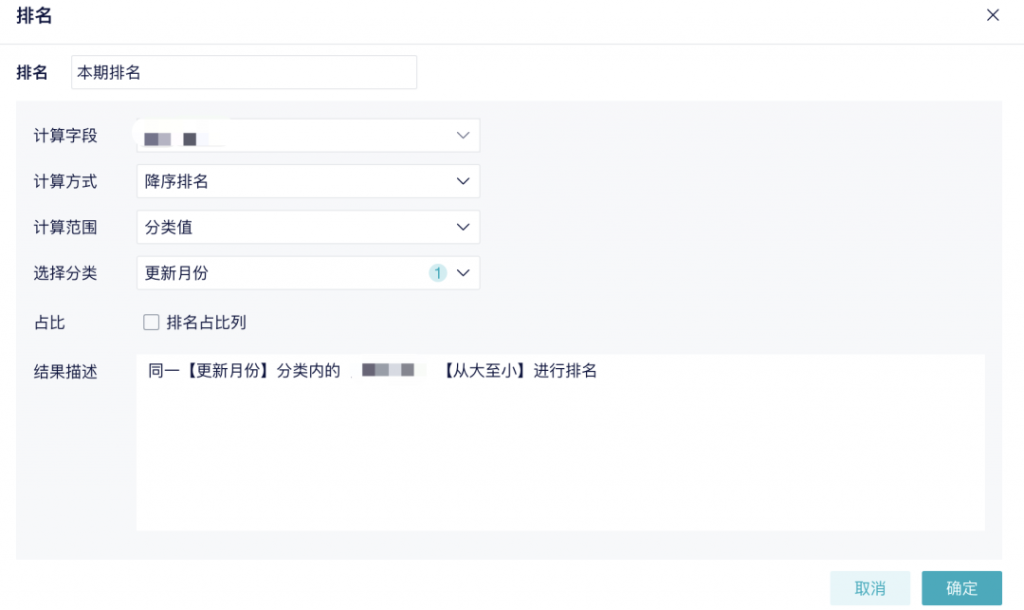
Task: Expand the 计算字段 dropdown arrow
Action: 463,135
